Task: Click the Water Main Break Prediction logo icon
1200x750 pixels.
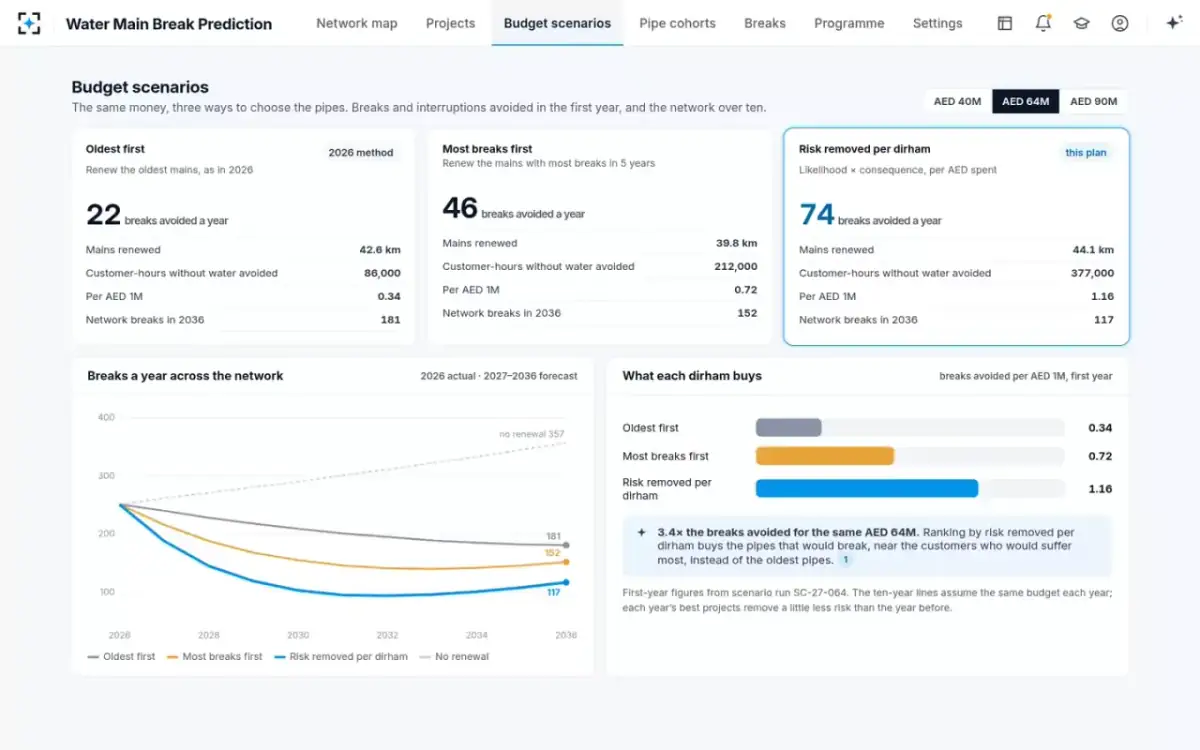Action: [29, 23]
